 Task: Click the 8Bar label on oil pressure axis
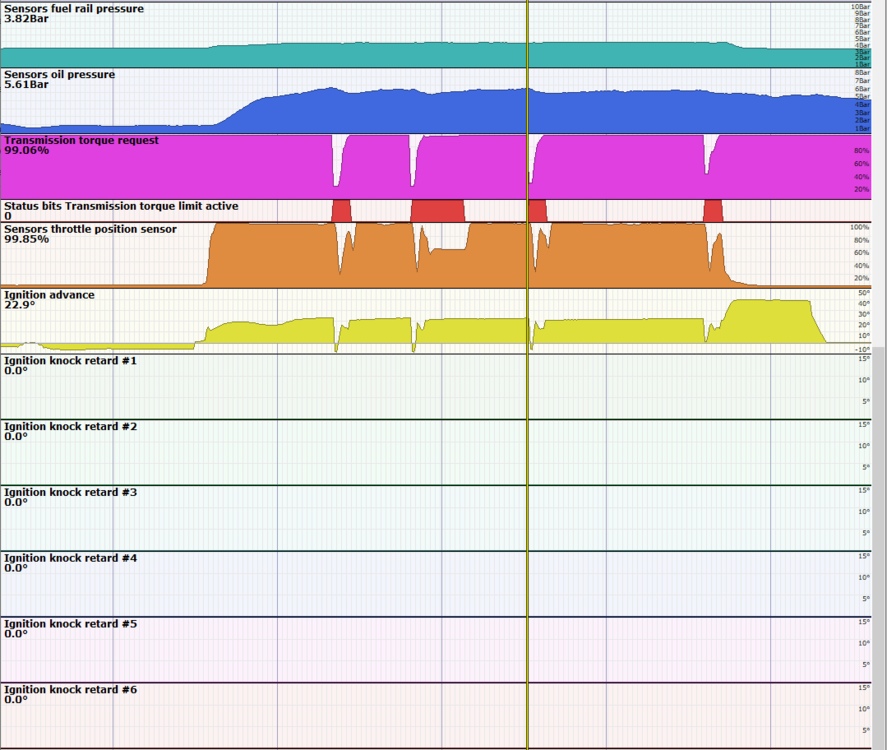(861, 72)
